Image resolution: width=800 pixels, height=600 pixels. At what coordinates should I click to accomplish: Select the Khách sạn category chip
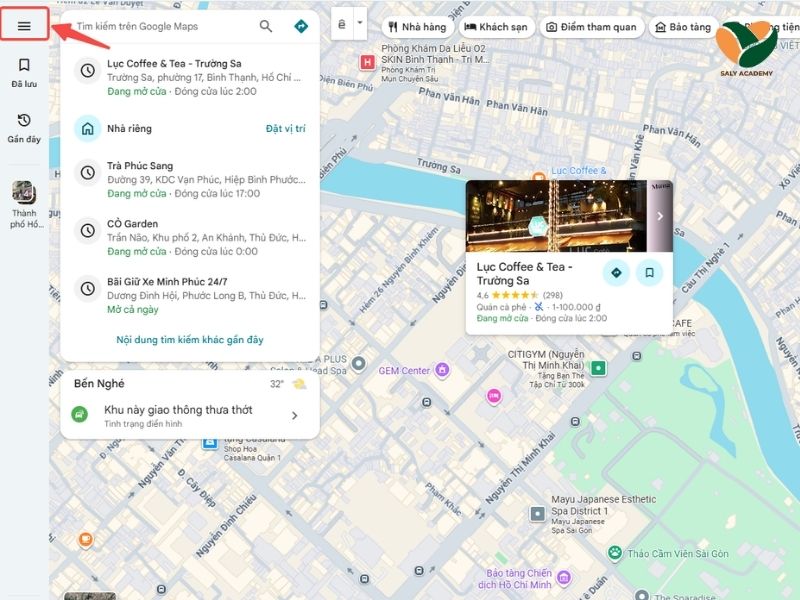click(x=496, y=27)
